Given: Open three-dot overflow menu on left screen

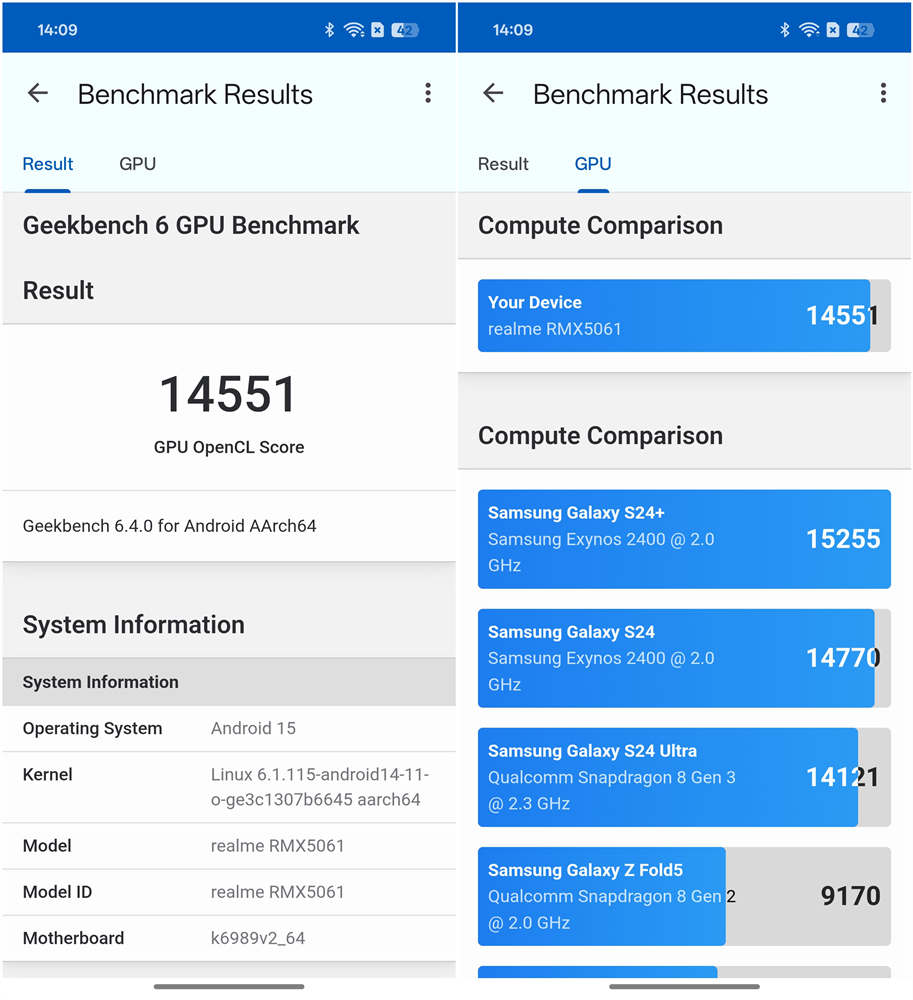Looking at the screenshot, I should [428, 93].
